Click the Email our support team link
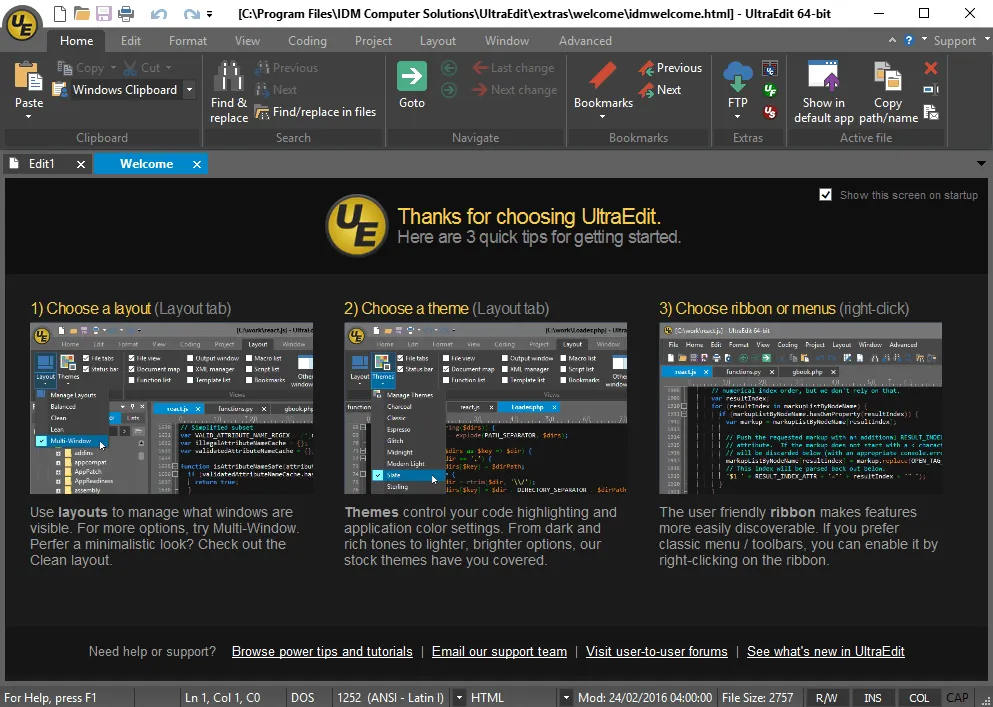The image size is (993, 707). tap(499, 651)
